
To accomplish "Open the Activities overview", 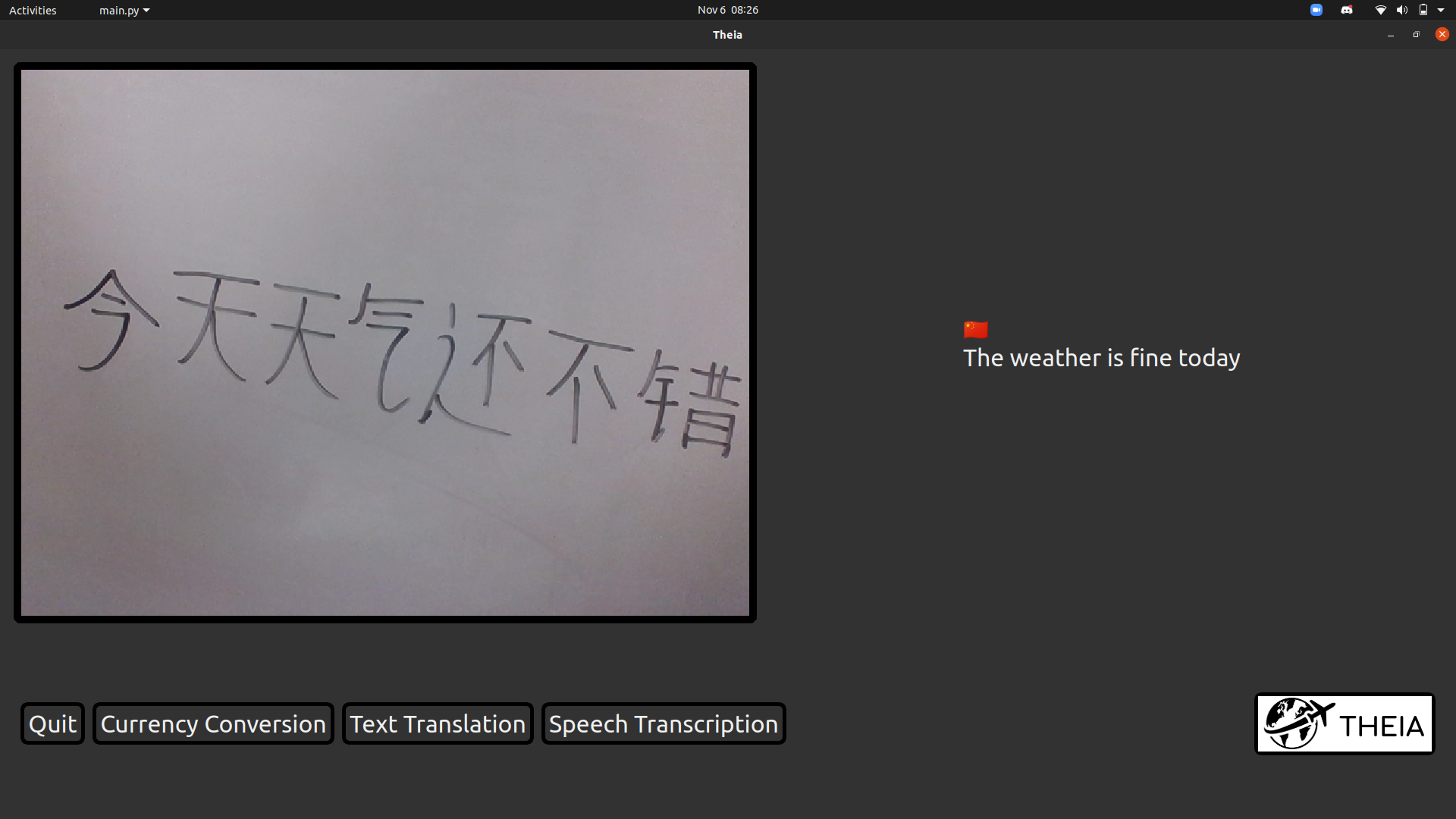I will tap(33, 10).
